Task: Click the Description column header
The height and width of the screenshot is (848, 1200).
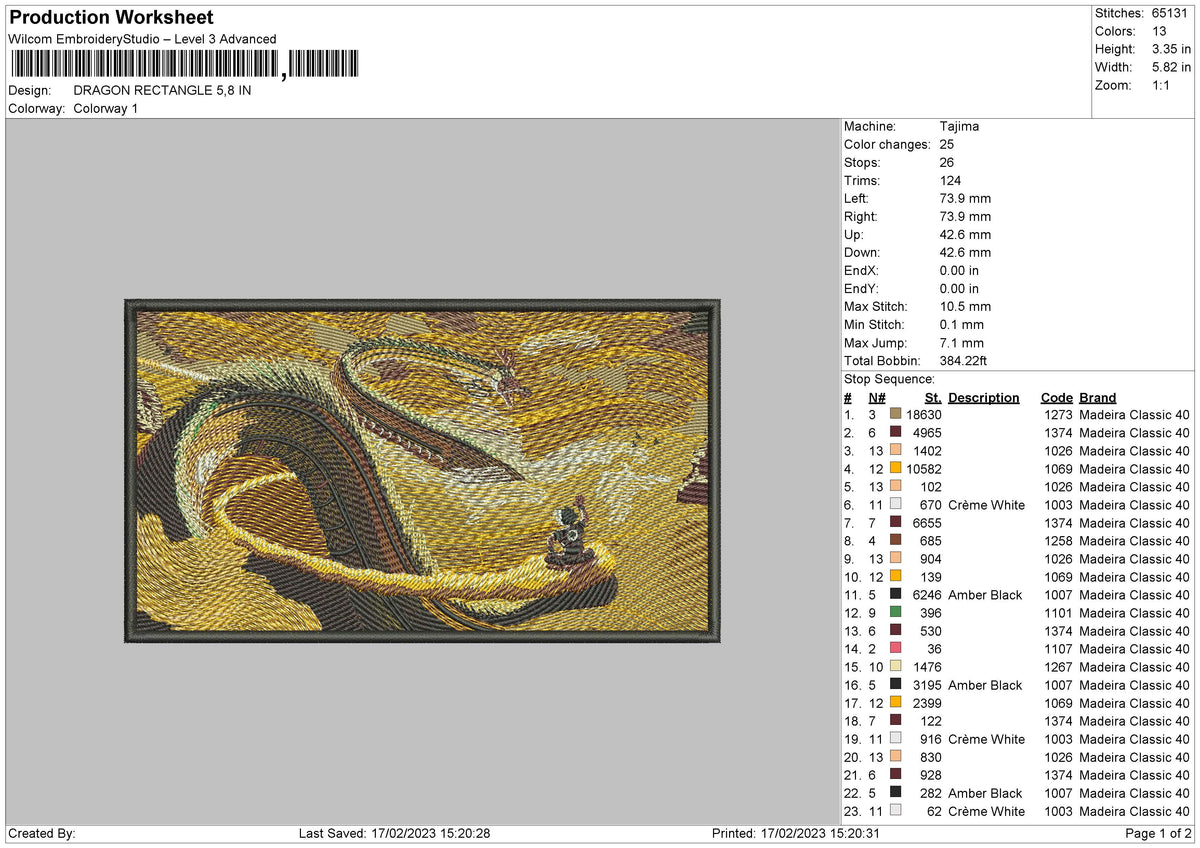Action: [x=984, y=397]
